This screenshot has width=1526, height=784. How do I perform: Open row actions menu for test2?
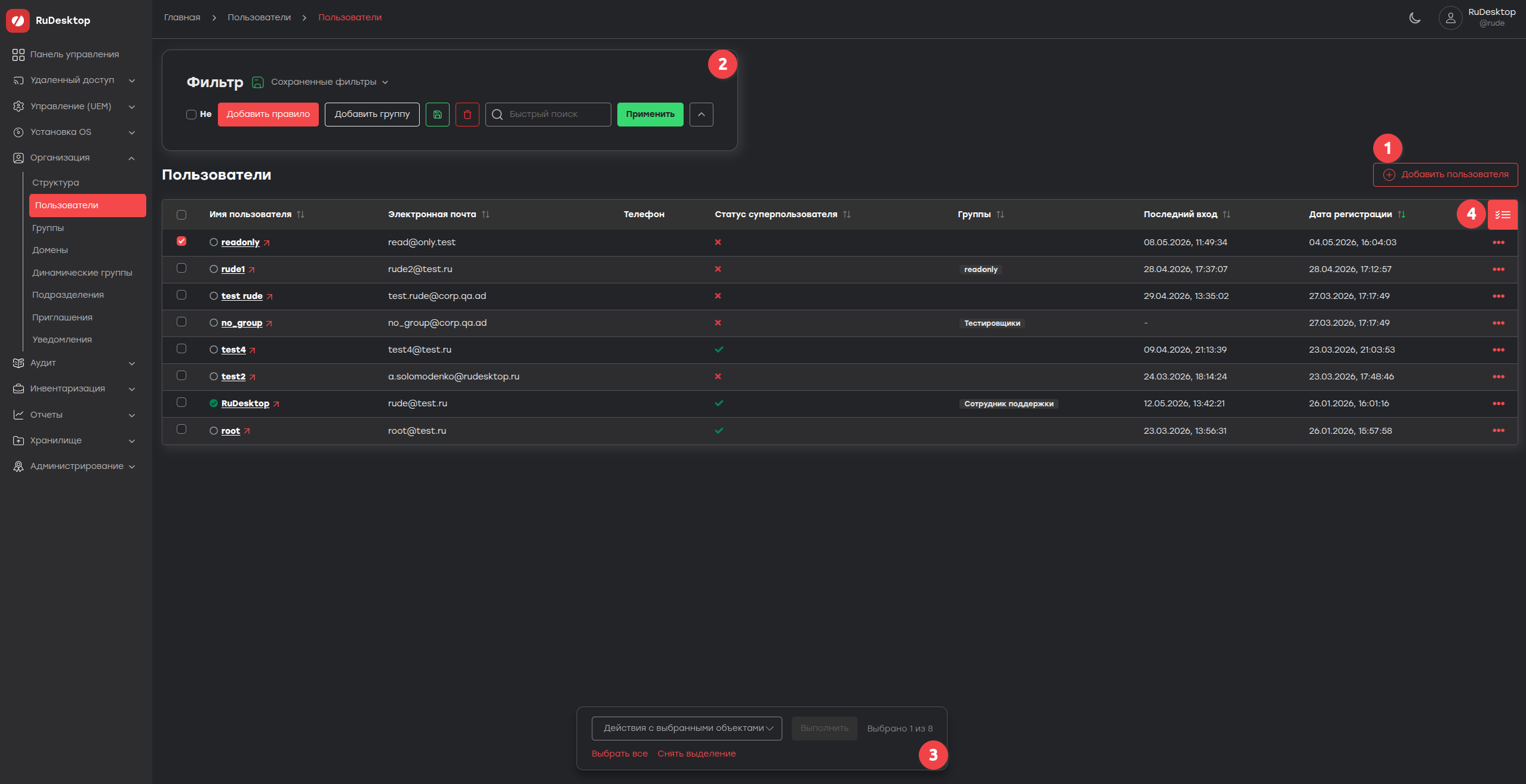pos(1499,377)
